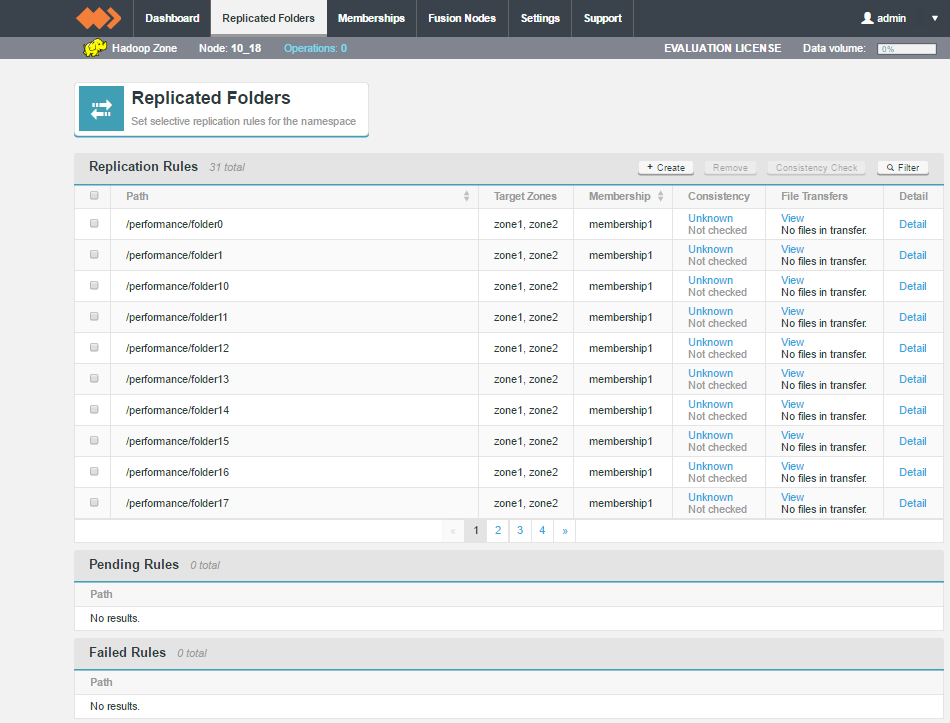Click the Remove button

(x=730, y=168)
